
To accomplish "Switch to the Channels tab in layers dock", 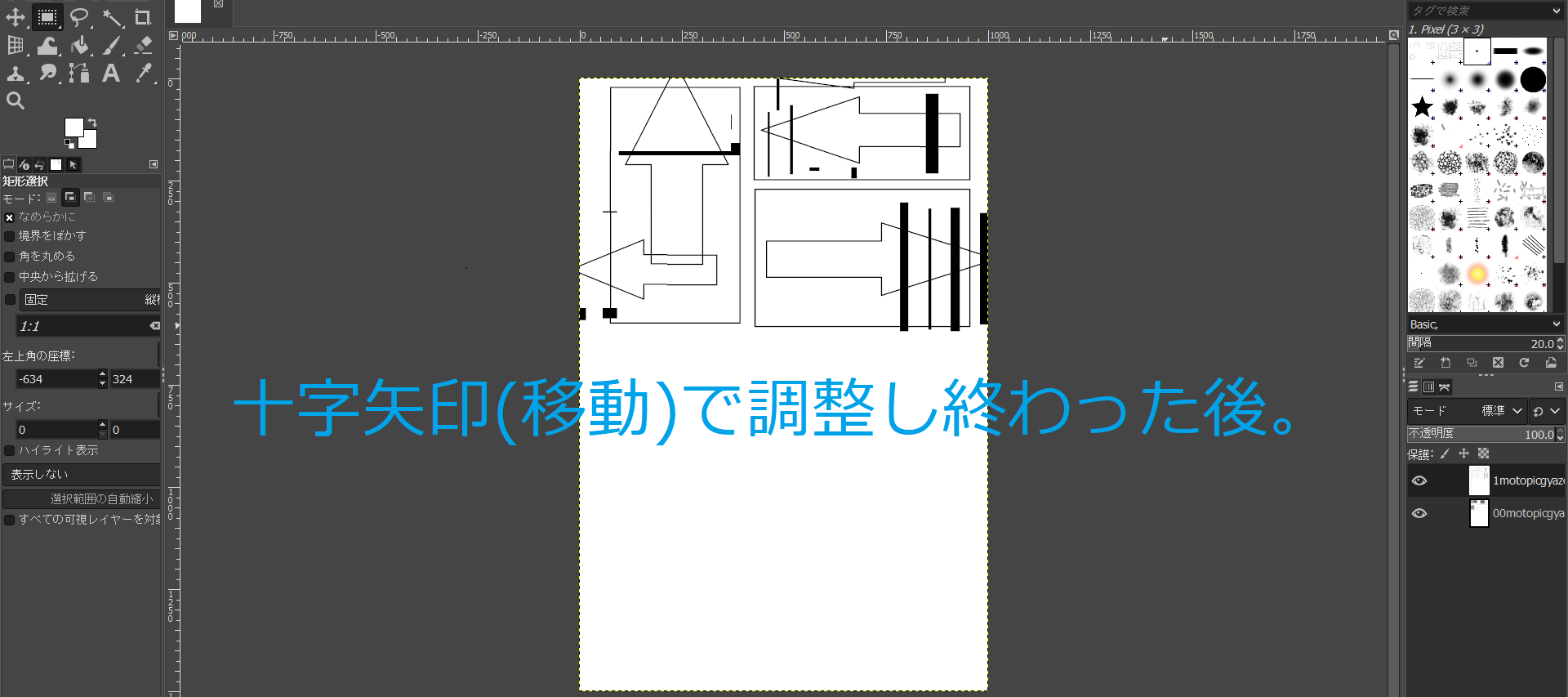I will tap(1428, 387).
